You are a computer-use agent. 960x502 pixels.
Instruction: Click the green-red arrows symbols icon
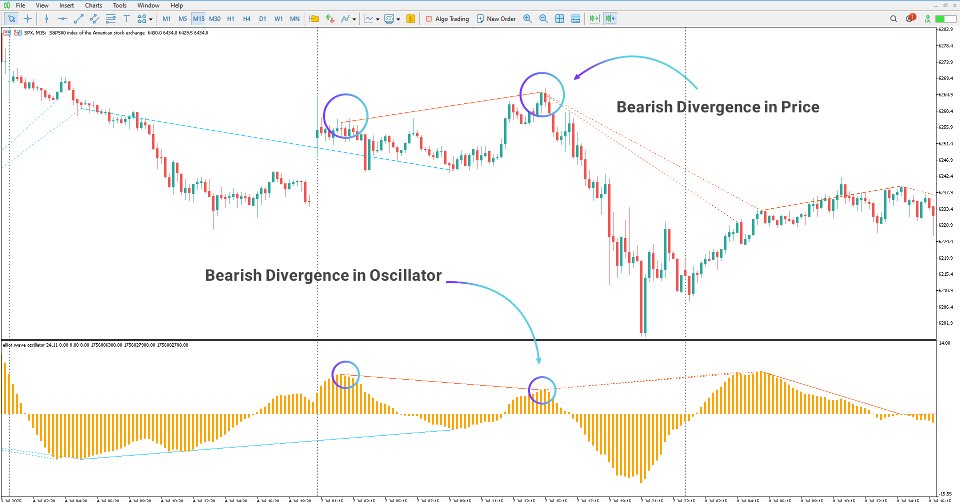(x=331, y=19)
